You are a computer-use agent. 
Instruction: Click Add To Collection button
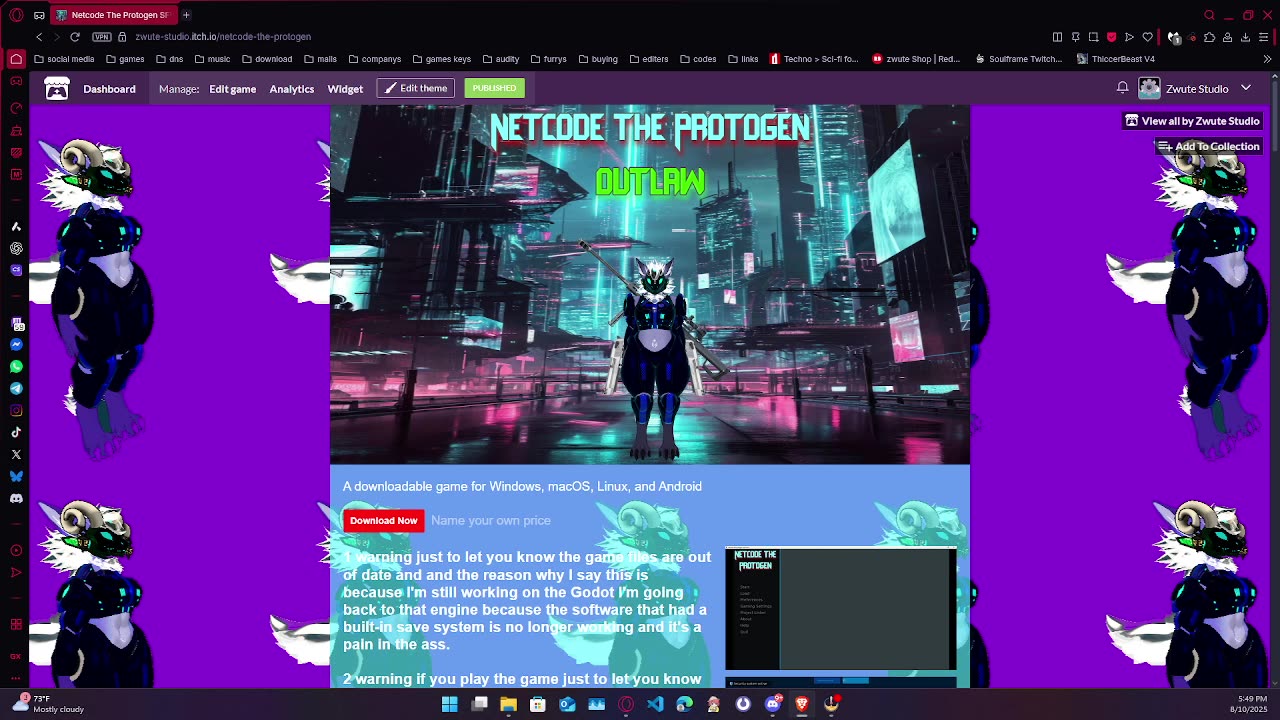pyautogui.click(x=1208, y=146)
